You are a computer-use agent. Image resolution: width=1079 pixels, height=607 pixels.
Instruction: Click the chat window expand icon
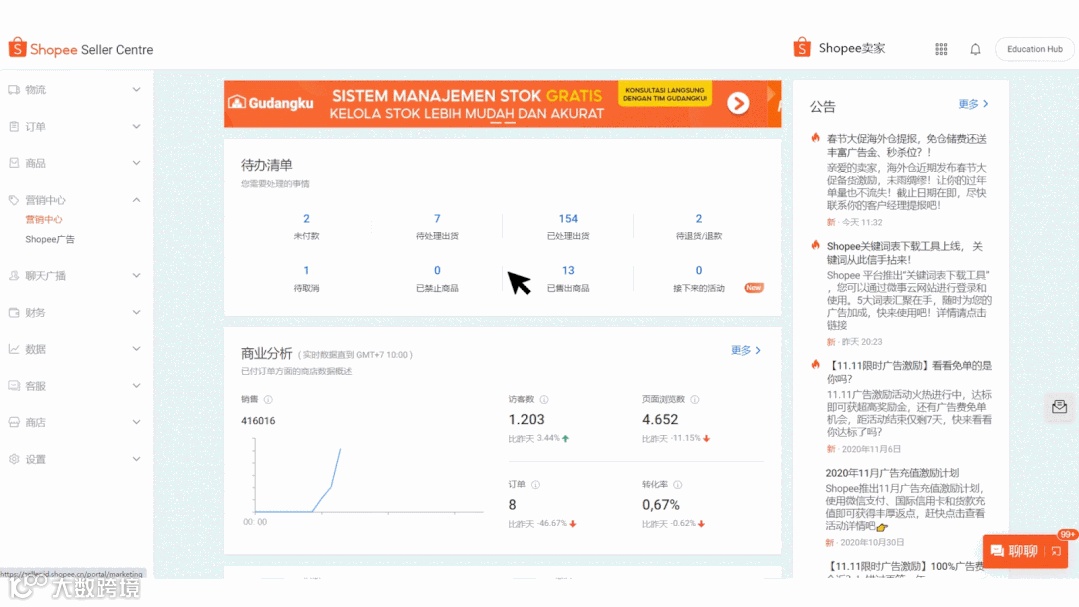[1056, 551]
